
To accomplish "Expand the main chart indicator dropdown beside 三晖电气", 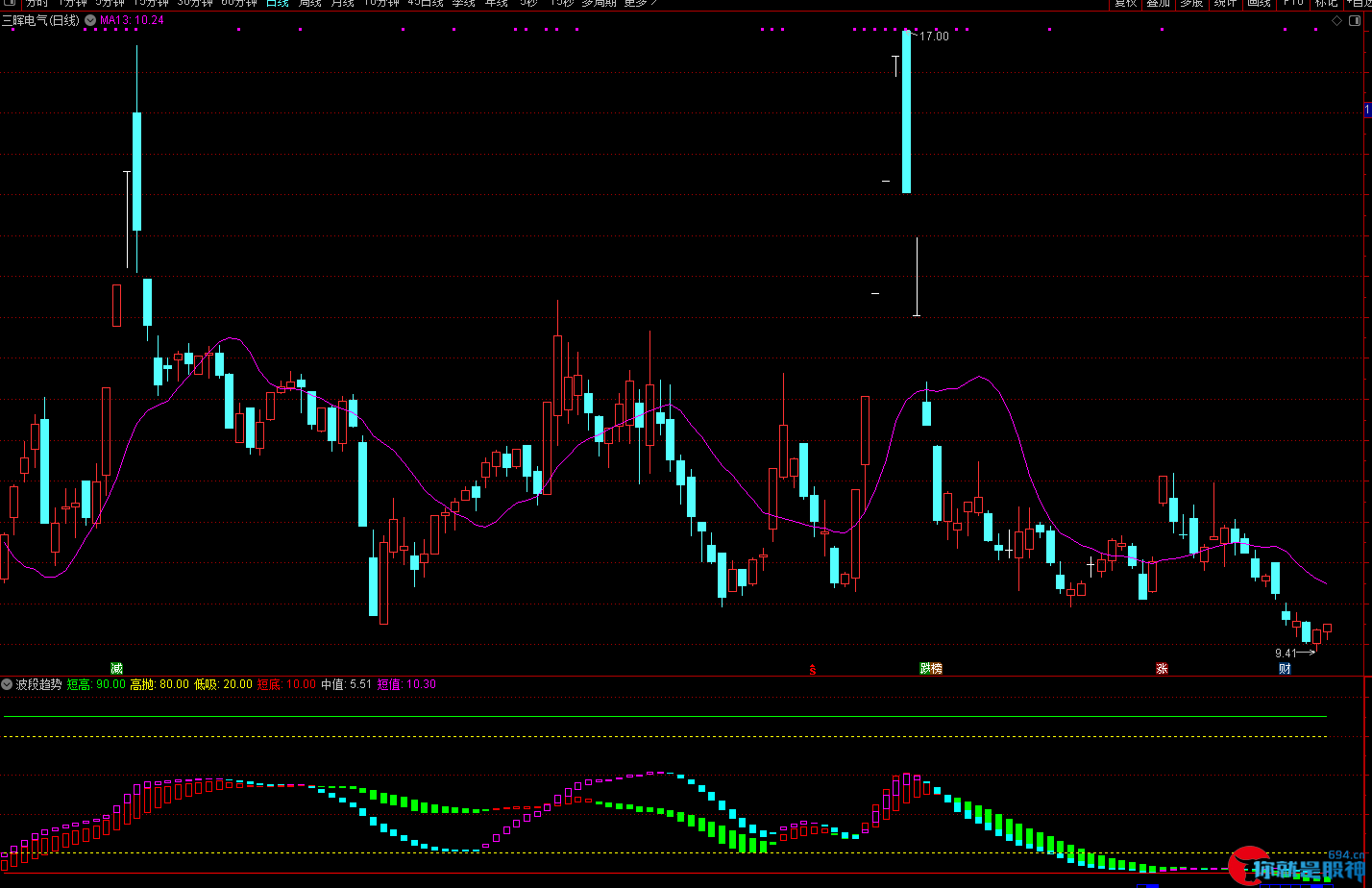I will [90, 19].
